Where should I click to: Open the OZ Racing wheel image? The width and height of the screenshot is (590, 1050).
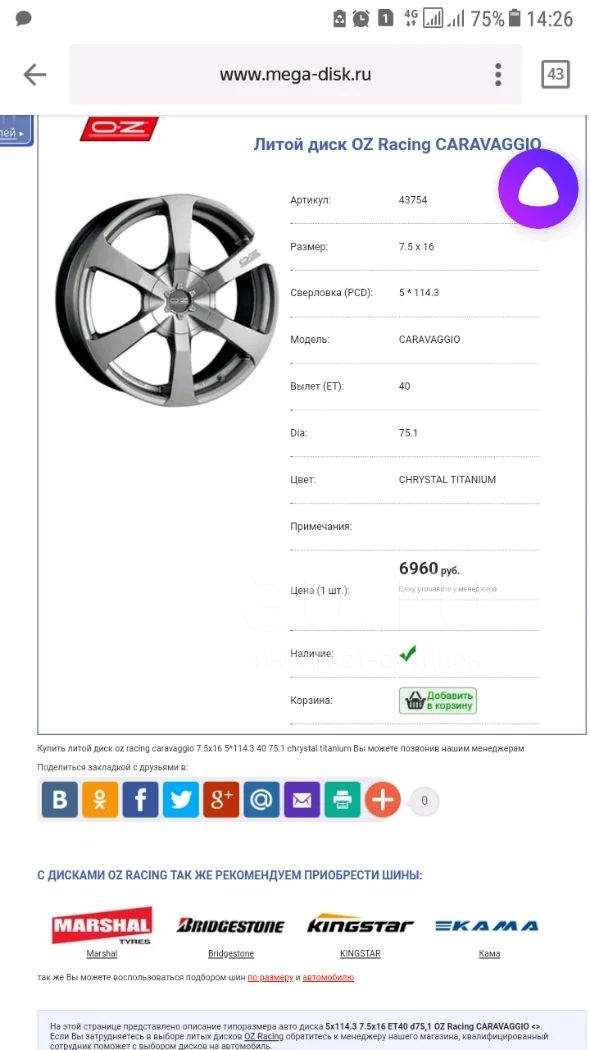pos(166,300)
